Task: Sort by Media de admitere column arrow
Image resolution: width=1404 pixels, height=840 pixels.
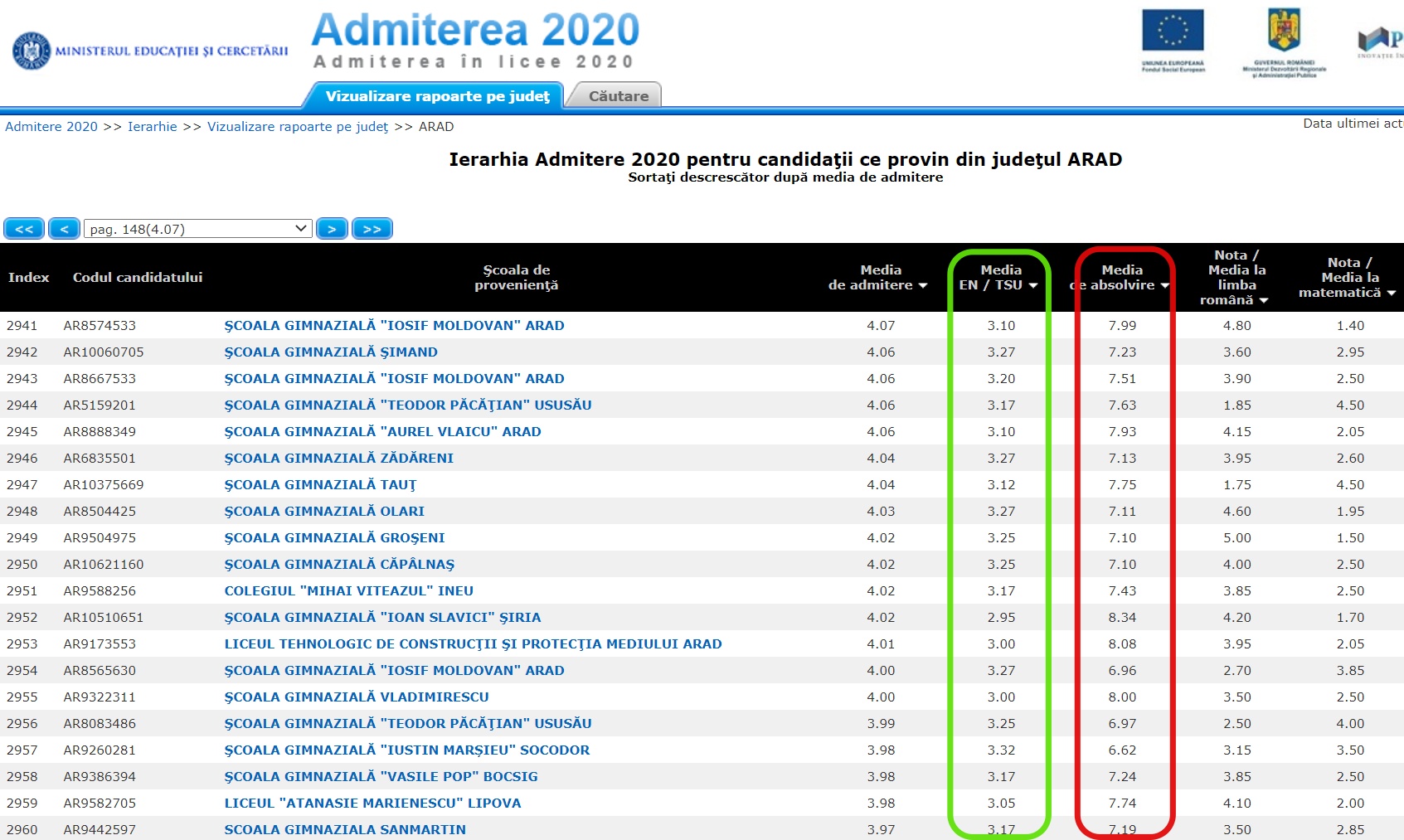Action: coord(922,285)
